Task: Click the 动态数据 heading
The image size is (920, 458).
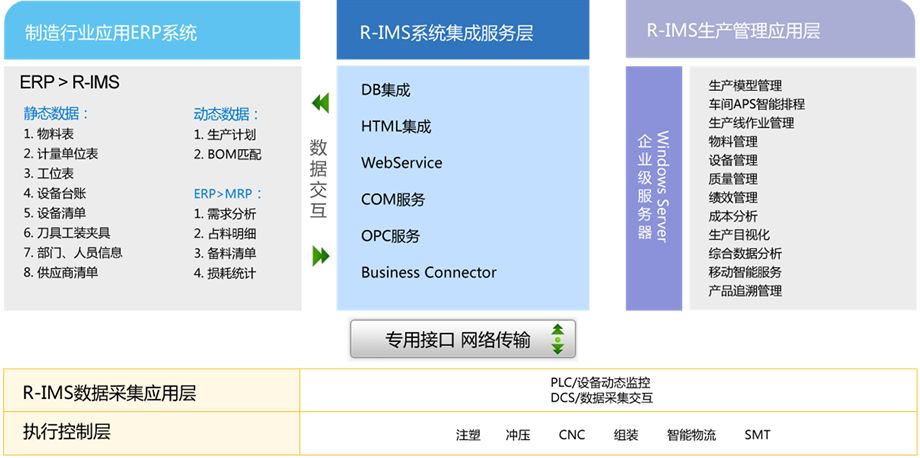Action: [227, 114]
